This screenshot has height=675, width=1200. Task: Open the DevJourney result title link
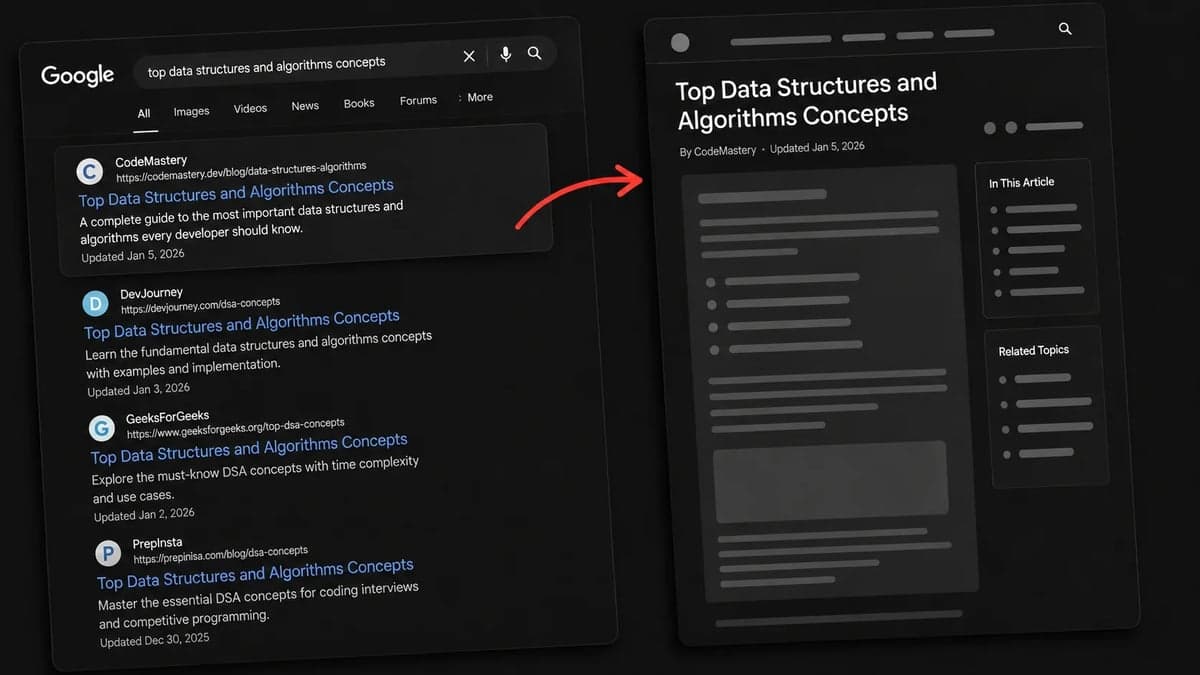(x=242, y=324)
